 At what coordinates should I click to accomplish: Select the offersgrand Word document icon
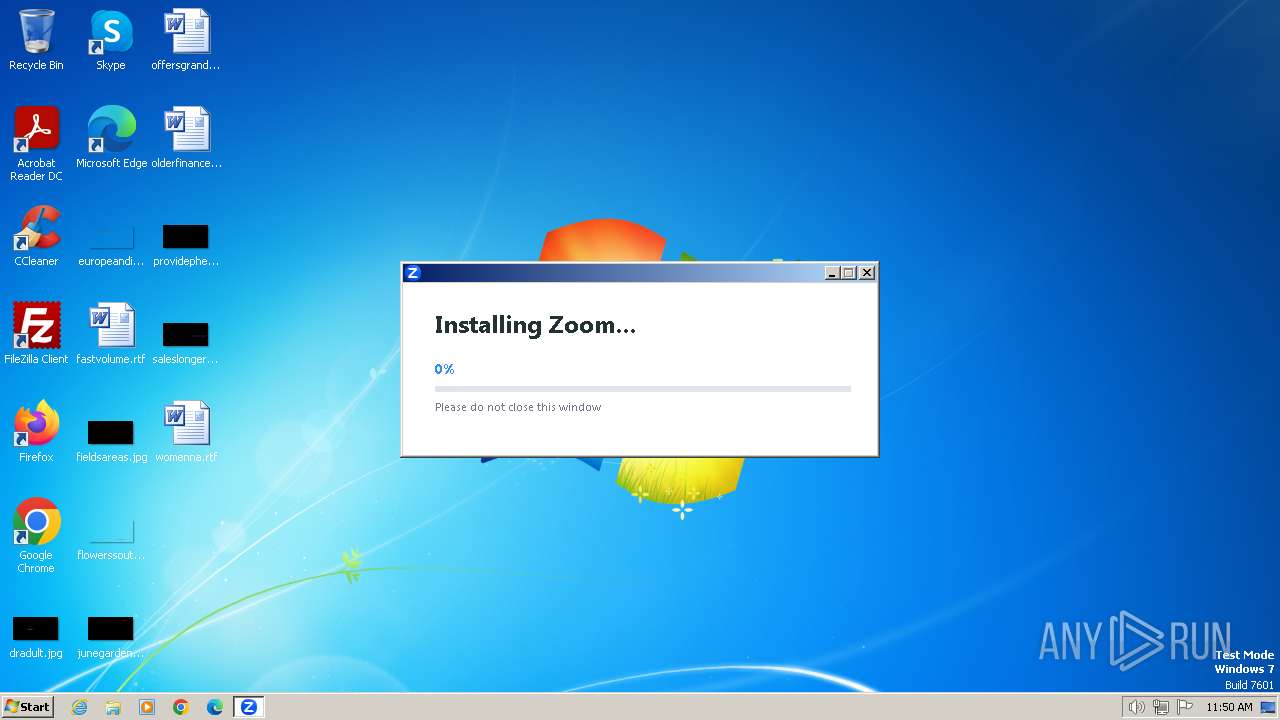tap(186, 40)
